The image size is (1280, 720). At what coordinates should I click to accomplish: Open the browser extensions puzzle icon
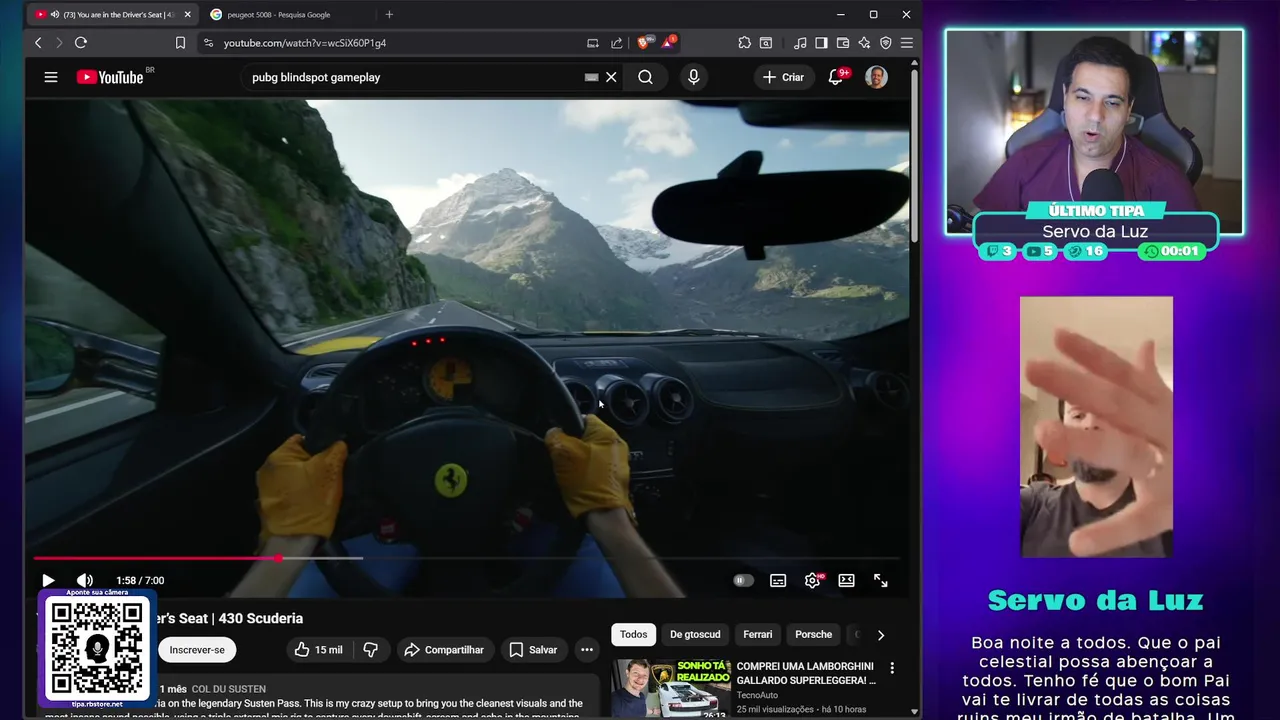[744, 43]
